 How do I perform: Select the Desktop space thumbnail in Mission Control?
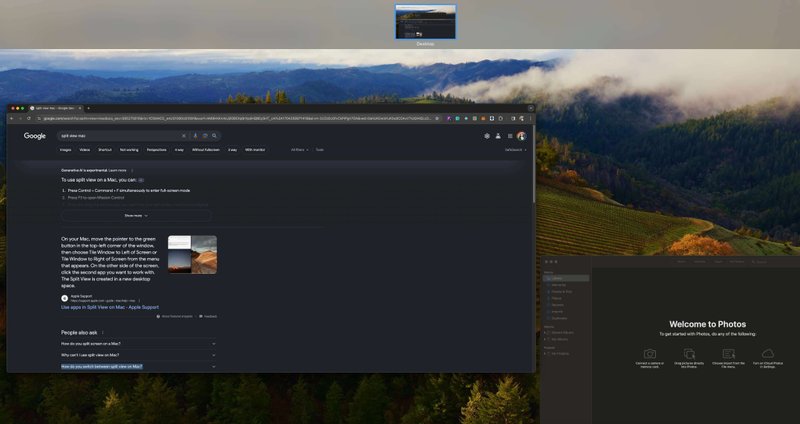click(425, 22)
